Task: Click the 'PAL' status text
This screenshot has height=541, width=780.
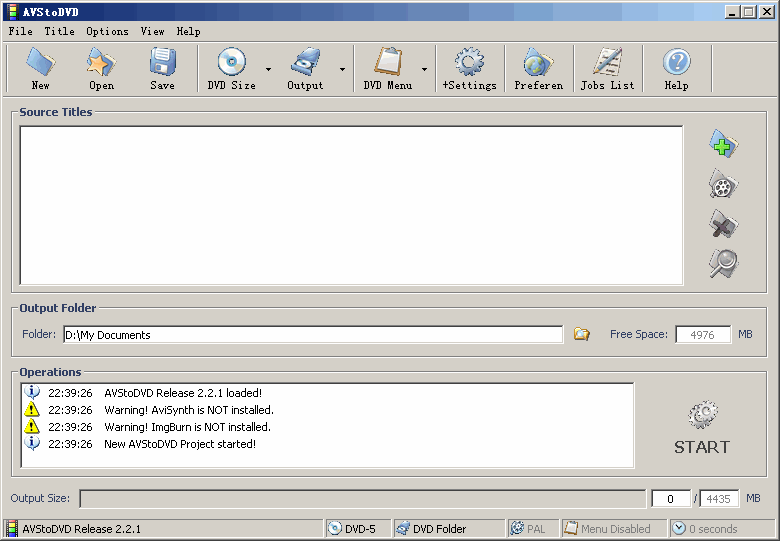Action: (x=536, y=529)
